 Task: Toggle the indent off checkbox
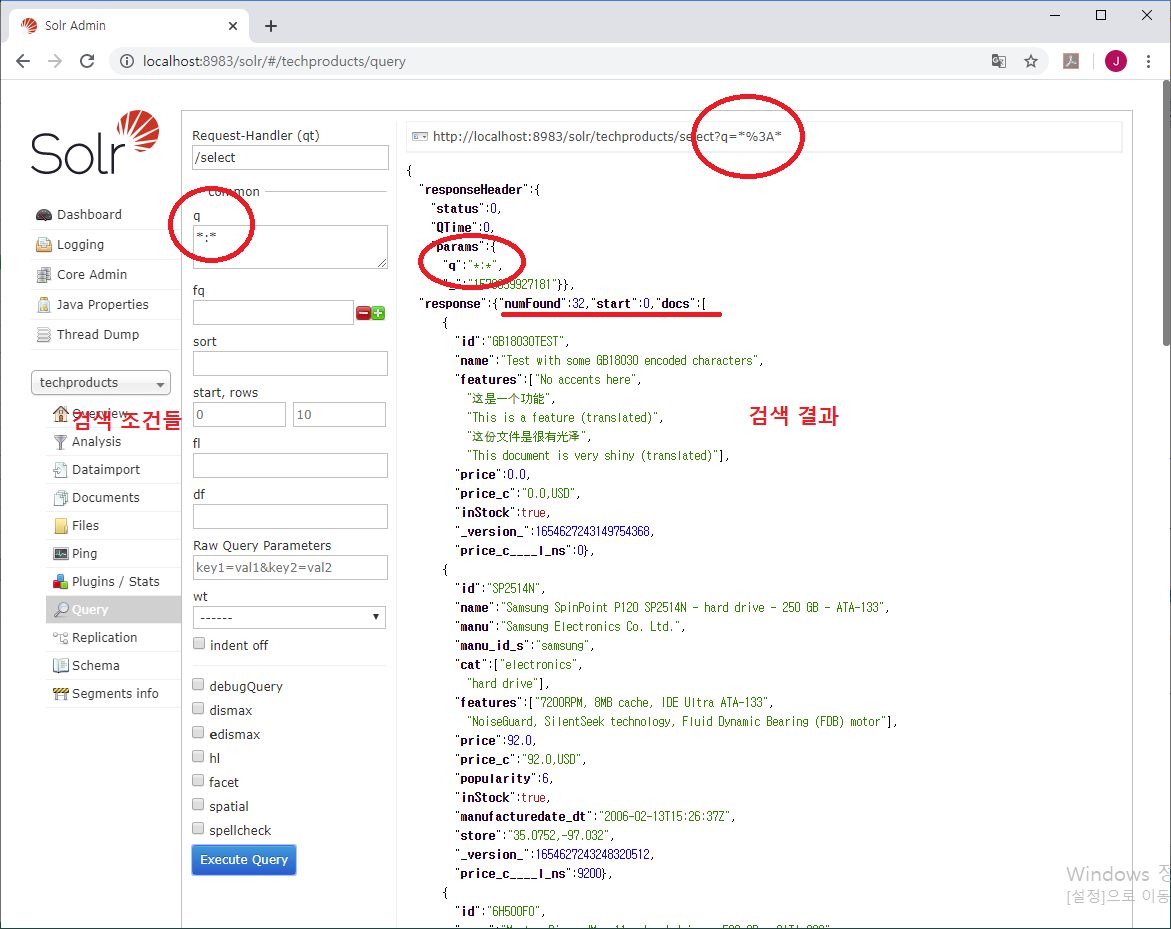(199, 644)
